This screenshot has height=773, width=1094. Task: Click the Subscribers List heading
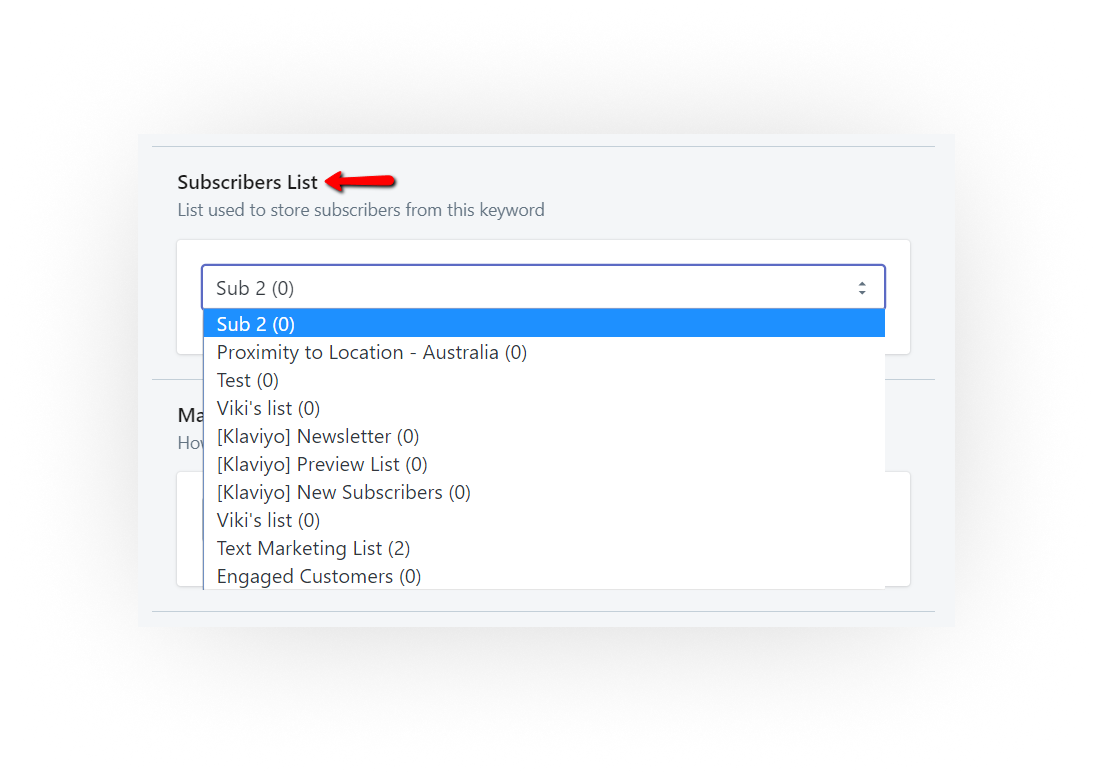coord(247,182)
